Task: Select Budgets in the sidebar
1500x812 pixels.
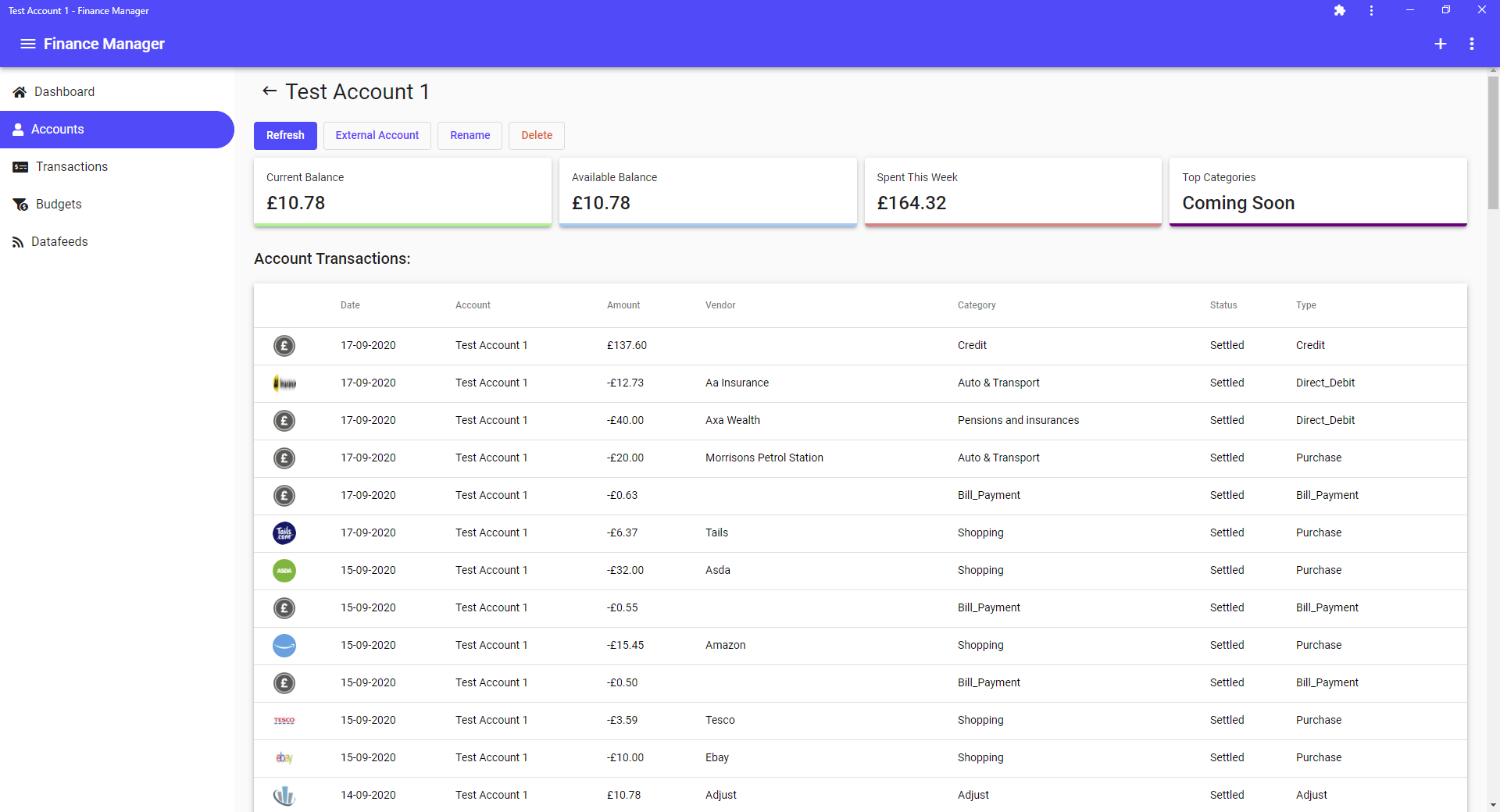Action: click(59, 205)
